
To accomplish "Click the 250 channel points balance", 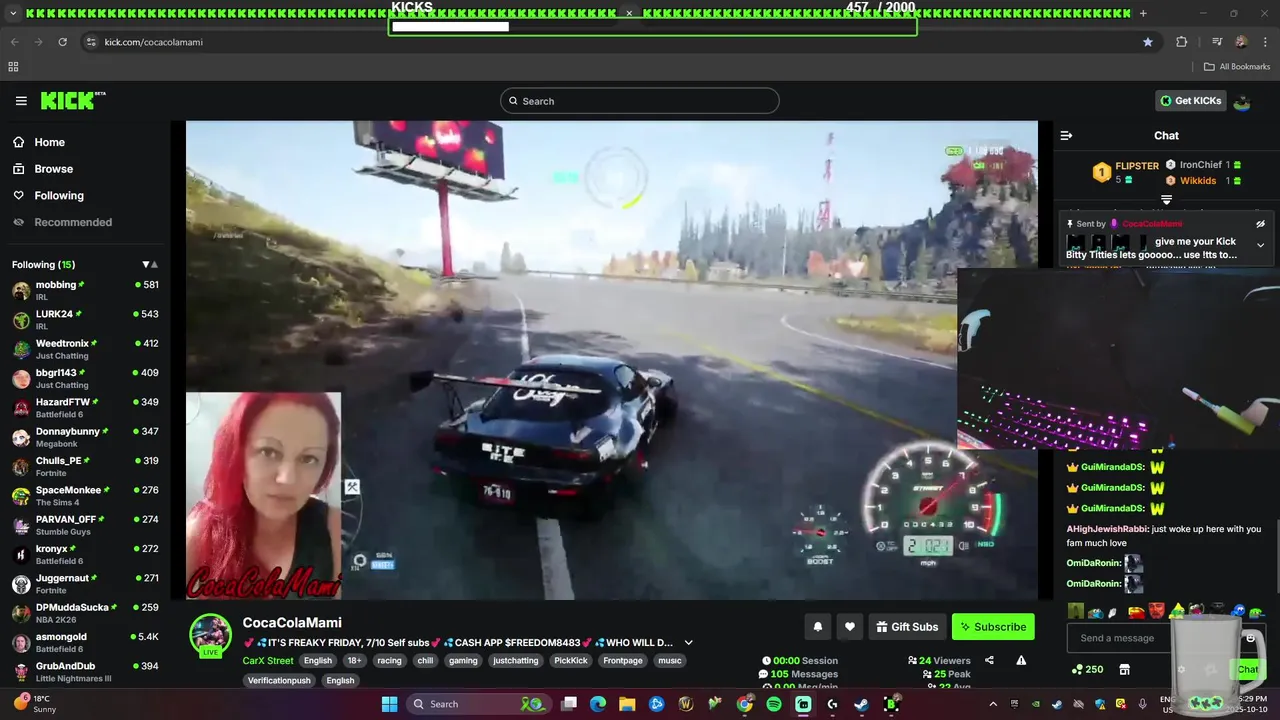I will point(1087,669).
